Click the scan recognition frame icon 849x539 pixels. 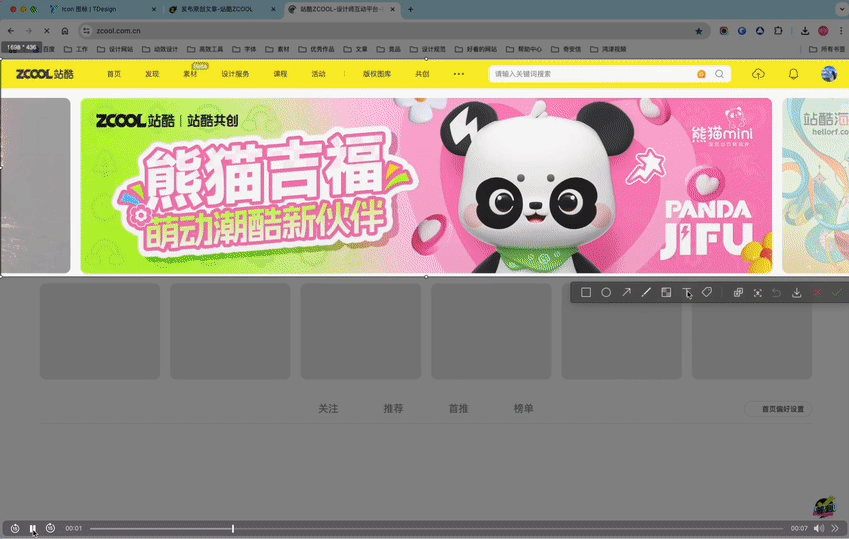point(757,293)
